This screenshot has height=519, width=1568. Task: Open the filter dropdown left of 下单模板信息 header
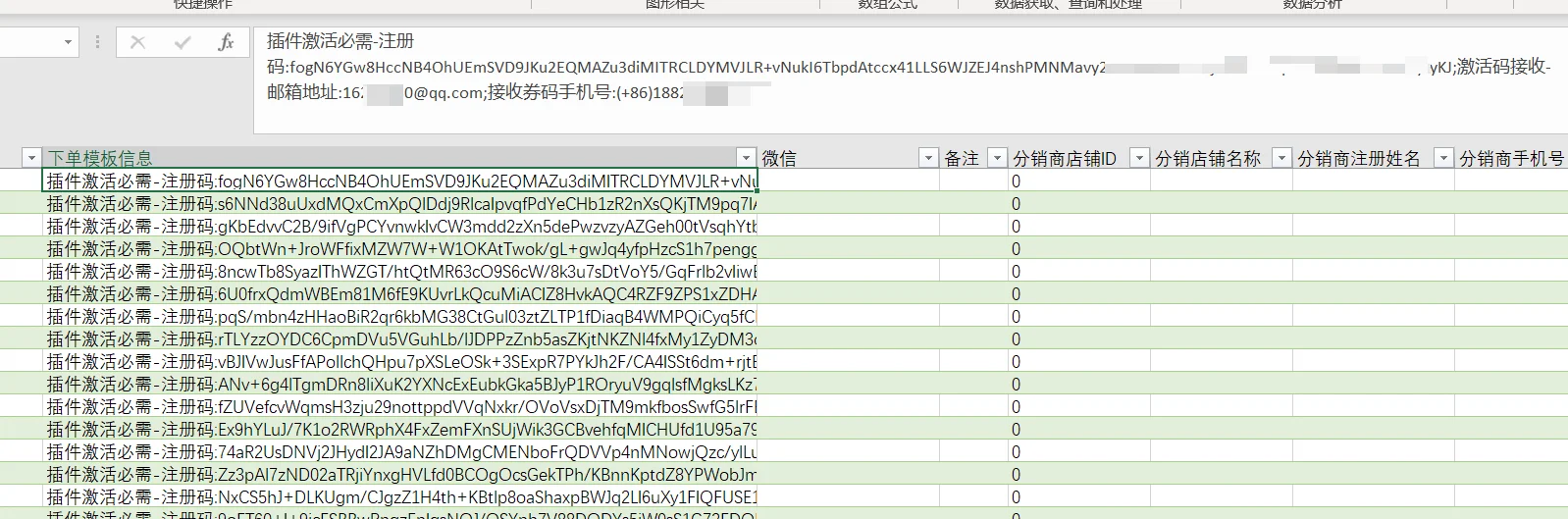pyautogui.click(x=31, y=158)
